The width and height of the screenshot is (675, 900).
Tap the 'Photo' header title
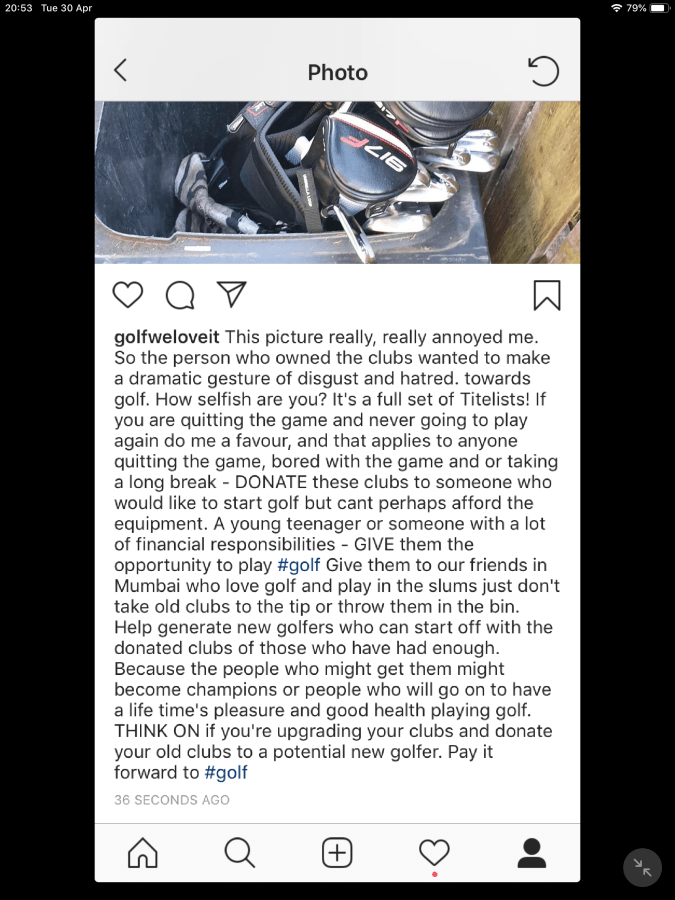point(338,72)
